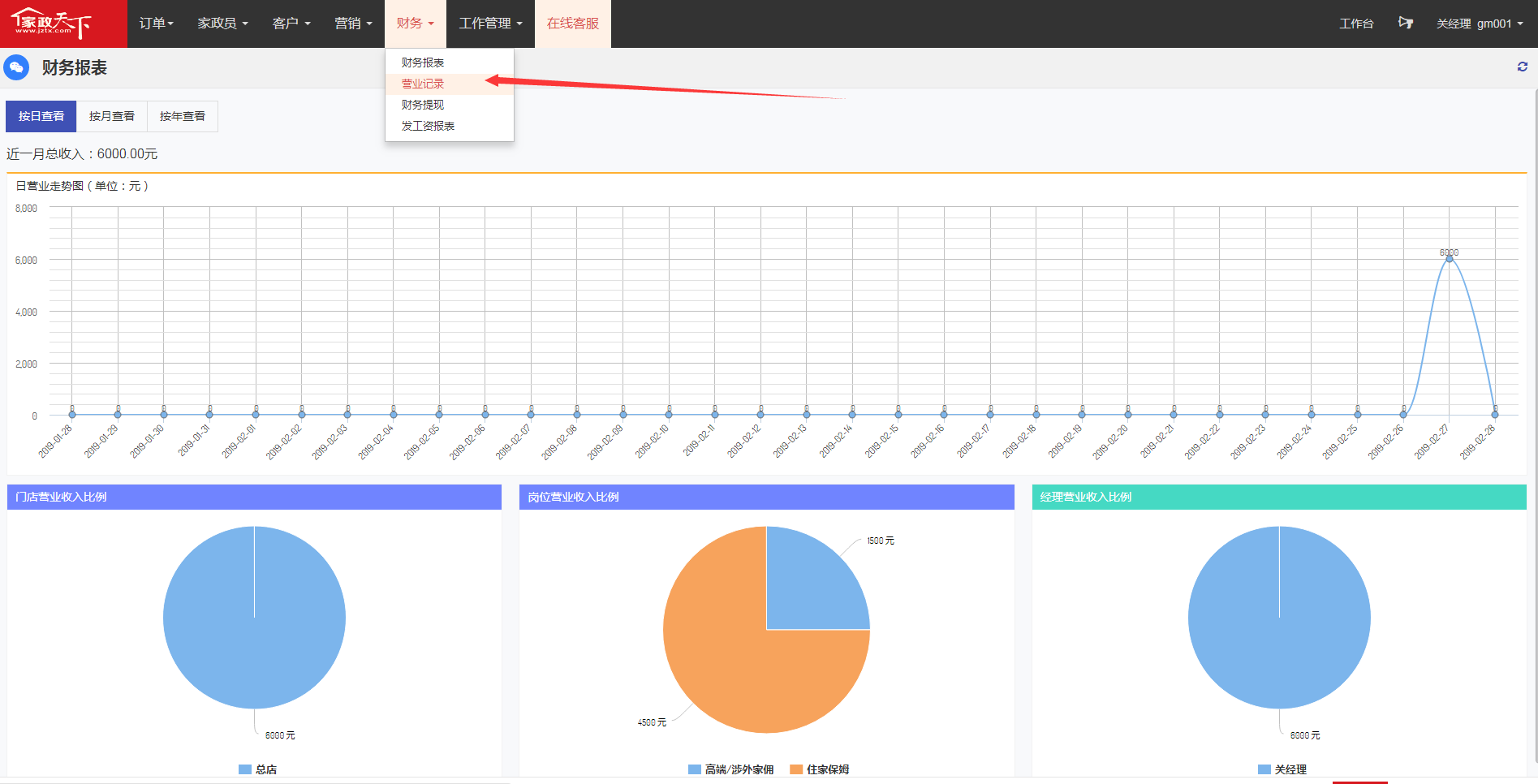The image size is (1538, 784).
Task: Go to 工作台
Action: (x=1356, y=24)
